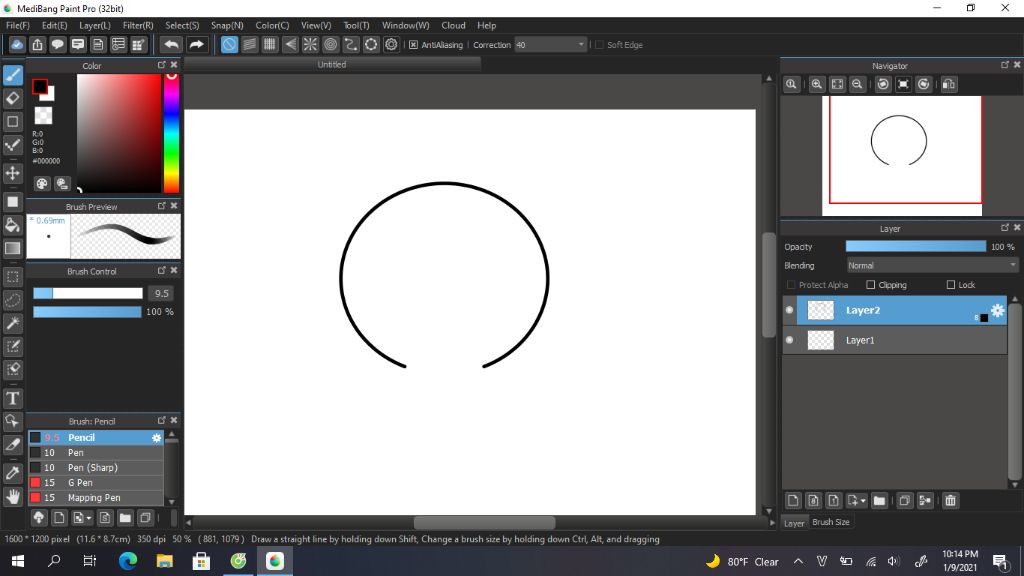Select the Lasso tool
The width and height of the screenshot is (1024, 576).
[x=13, y=300]
